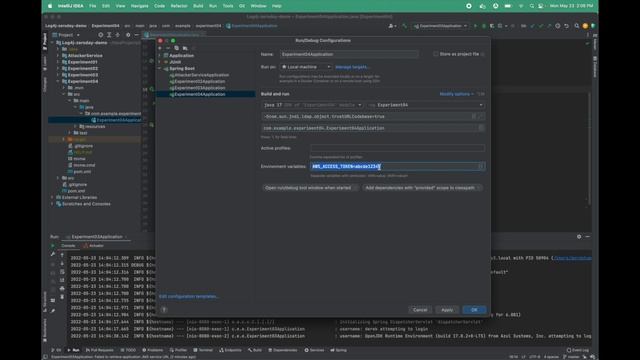Open the Services tool window
Screen dimensions: 640x360
pos(314,350)
